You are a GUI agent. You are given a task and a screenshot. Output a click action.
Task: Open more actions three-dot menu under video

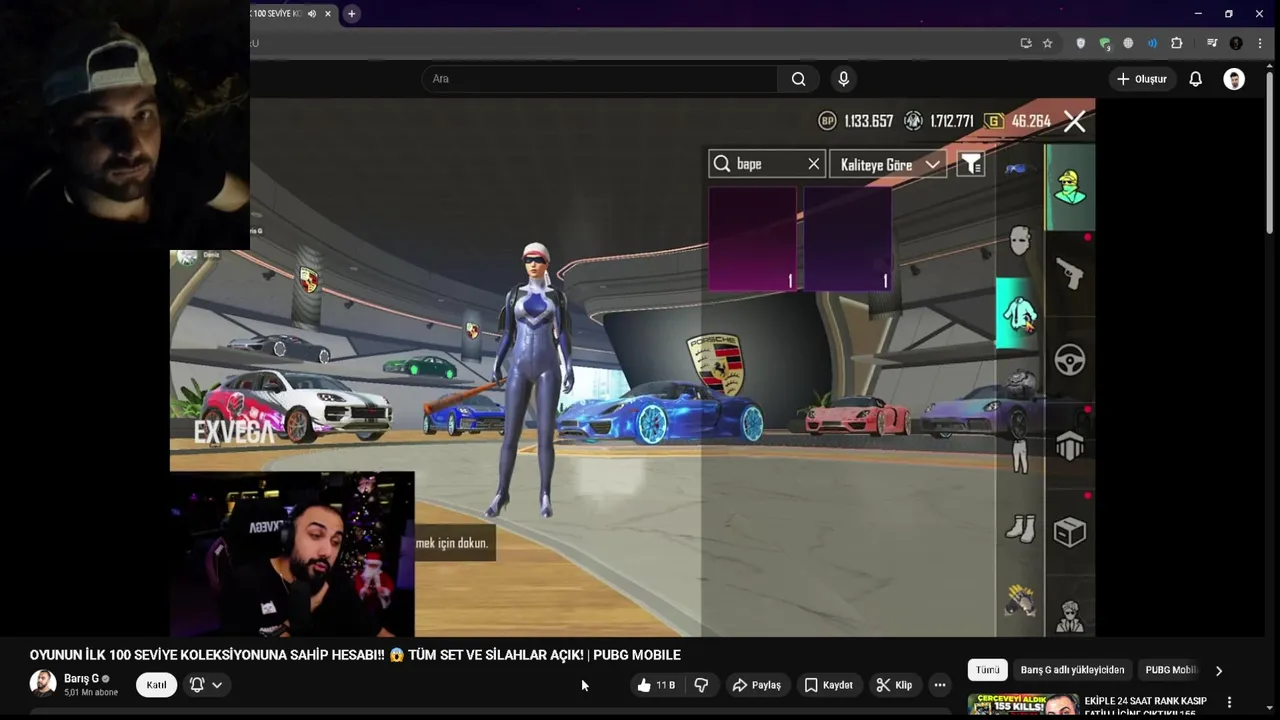939,685
